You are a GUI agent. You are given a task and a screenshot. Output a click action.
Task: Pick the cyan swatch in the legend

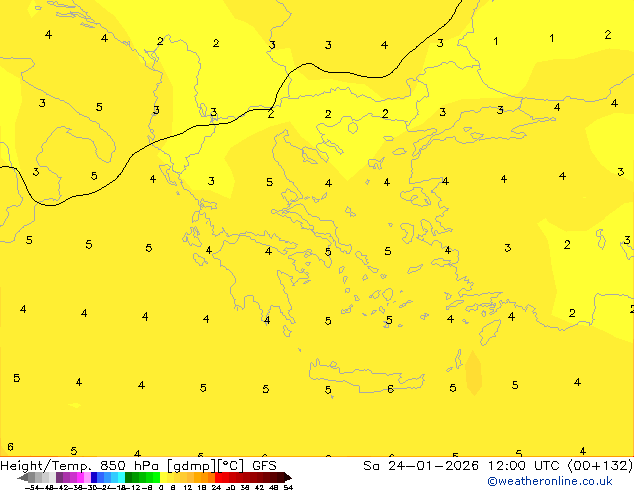click(x=121, y=477)
